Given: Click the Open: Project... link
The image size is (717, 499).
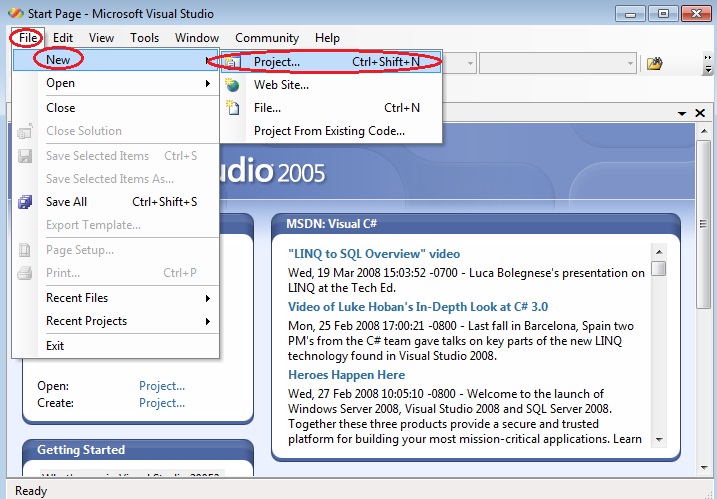Looking at the screenshot, I should [x=162, y=386].
